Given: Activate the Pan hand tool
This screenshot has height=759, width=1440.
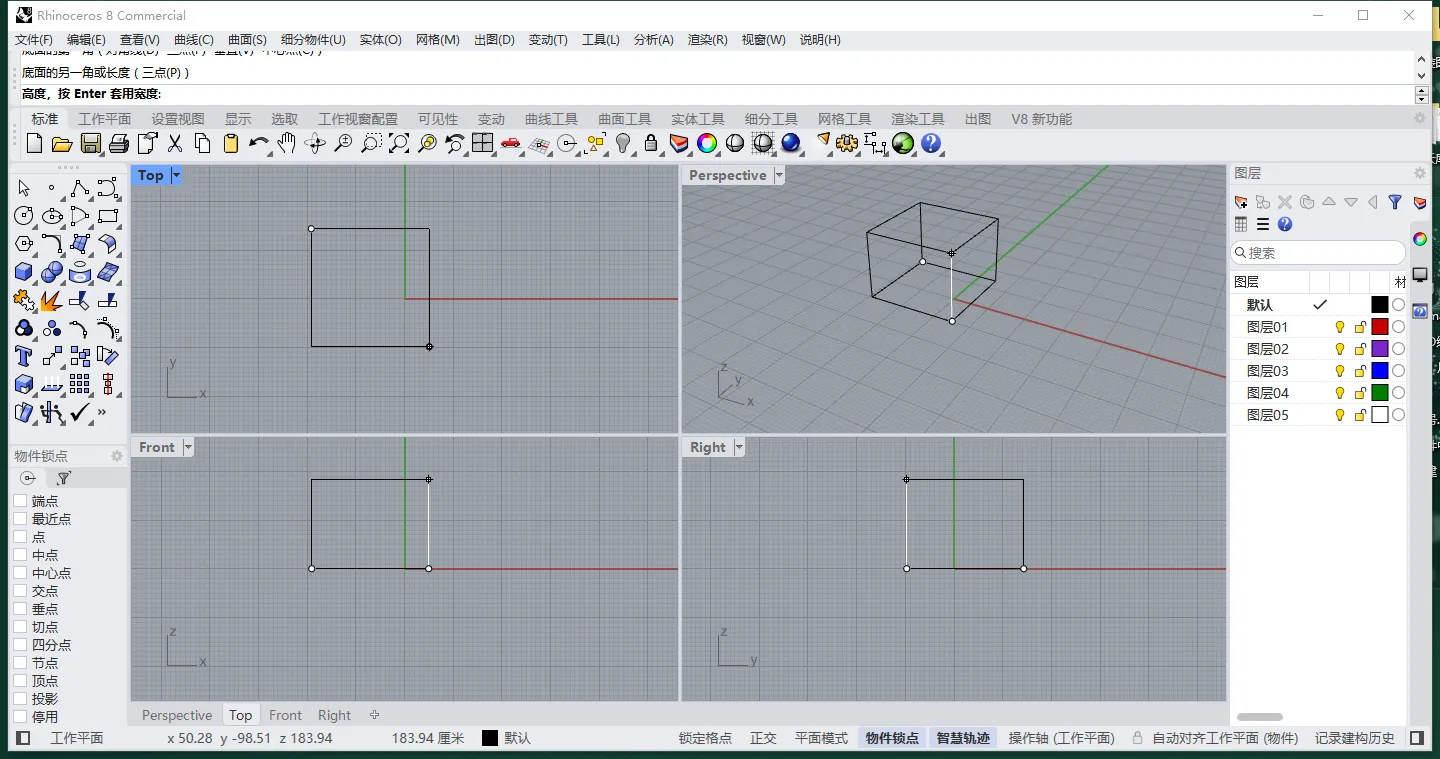Looking at the screenshot, I should tap(287, 143).
